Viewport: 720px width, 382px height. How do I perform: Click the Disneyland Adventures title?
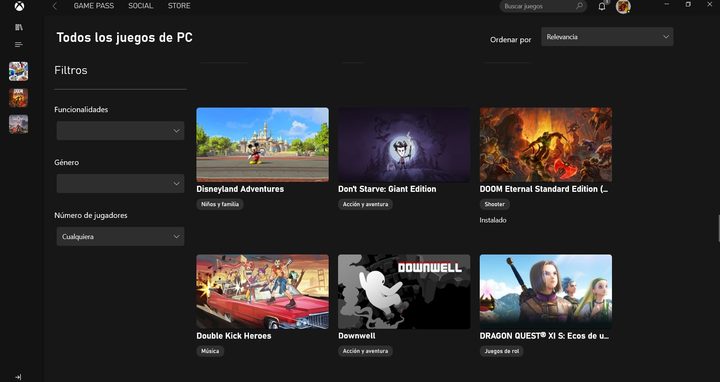click(x=240, y=189)
